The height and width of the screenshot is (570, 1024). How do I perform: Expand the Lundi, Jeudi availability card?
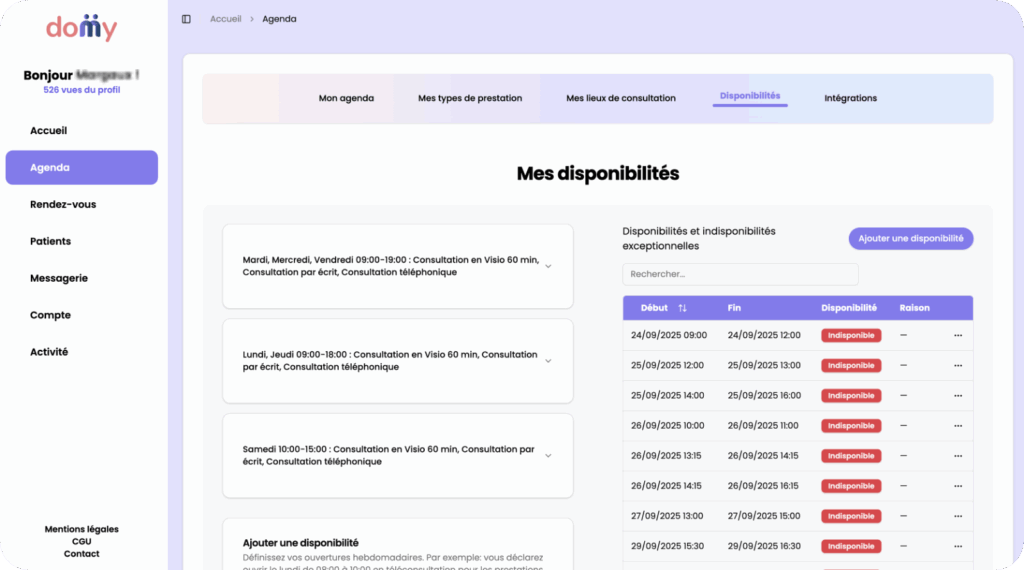(548, 361)
